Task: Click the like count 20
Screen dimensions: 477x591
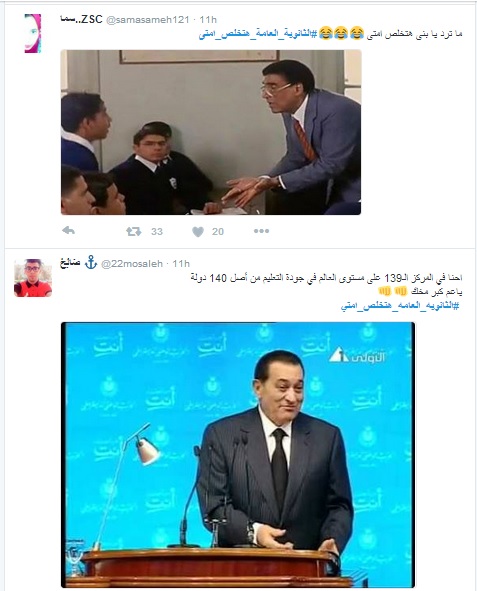Action: 218,231
